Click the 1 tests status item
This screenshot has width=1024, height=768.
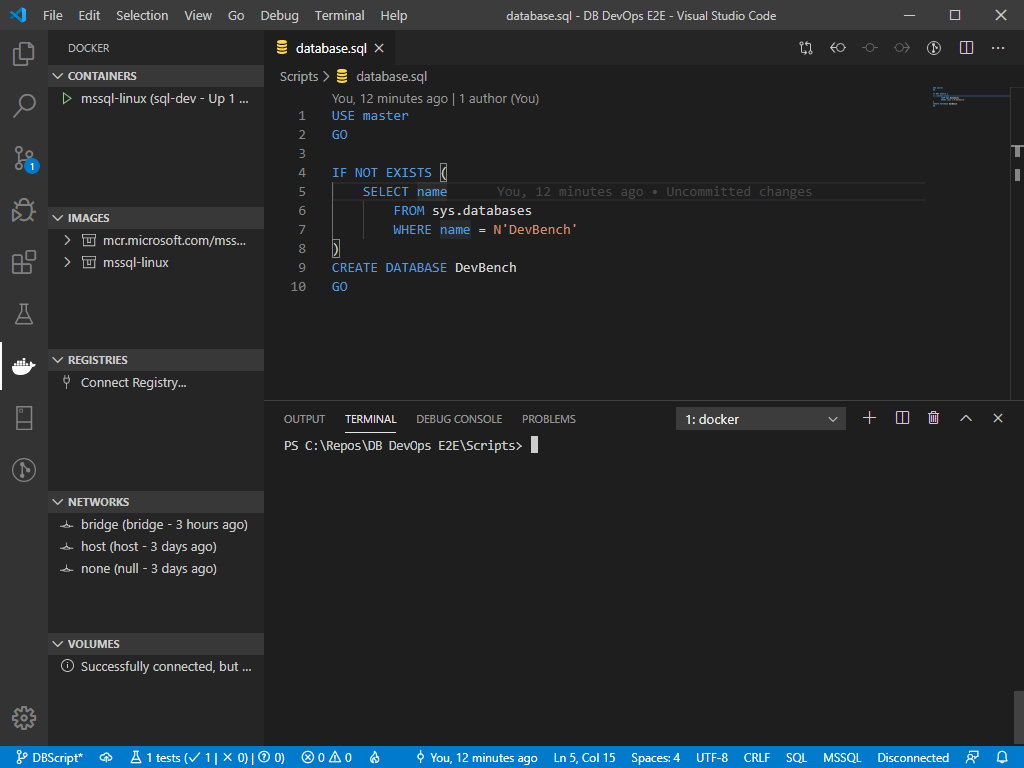207,758
